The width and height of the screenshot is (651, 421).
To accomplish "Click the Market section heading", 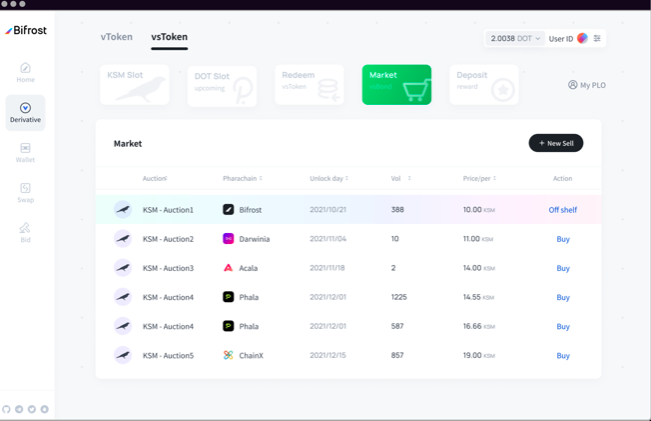I will point(128,143).
